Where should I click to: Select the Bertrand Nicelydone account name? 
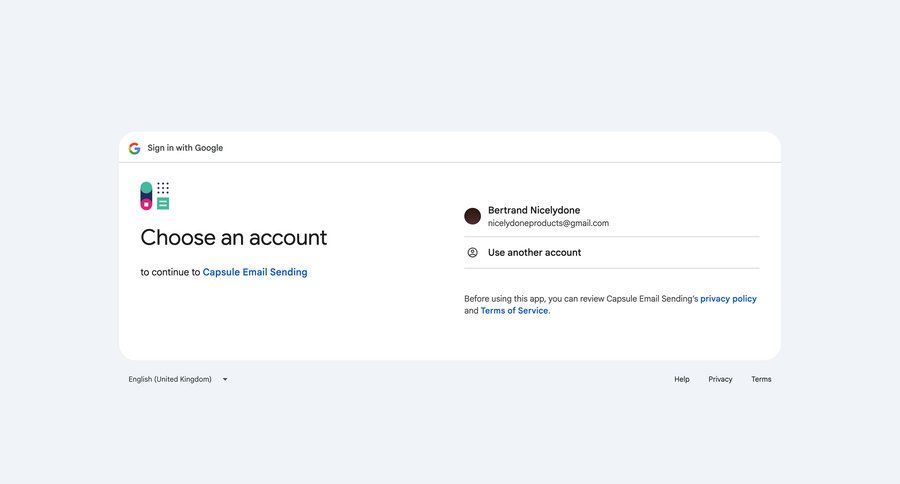tap(534, 210)
